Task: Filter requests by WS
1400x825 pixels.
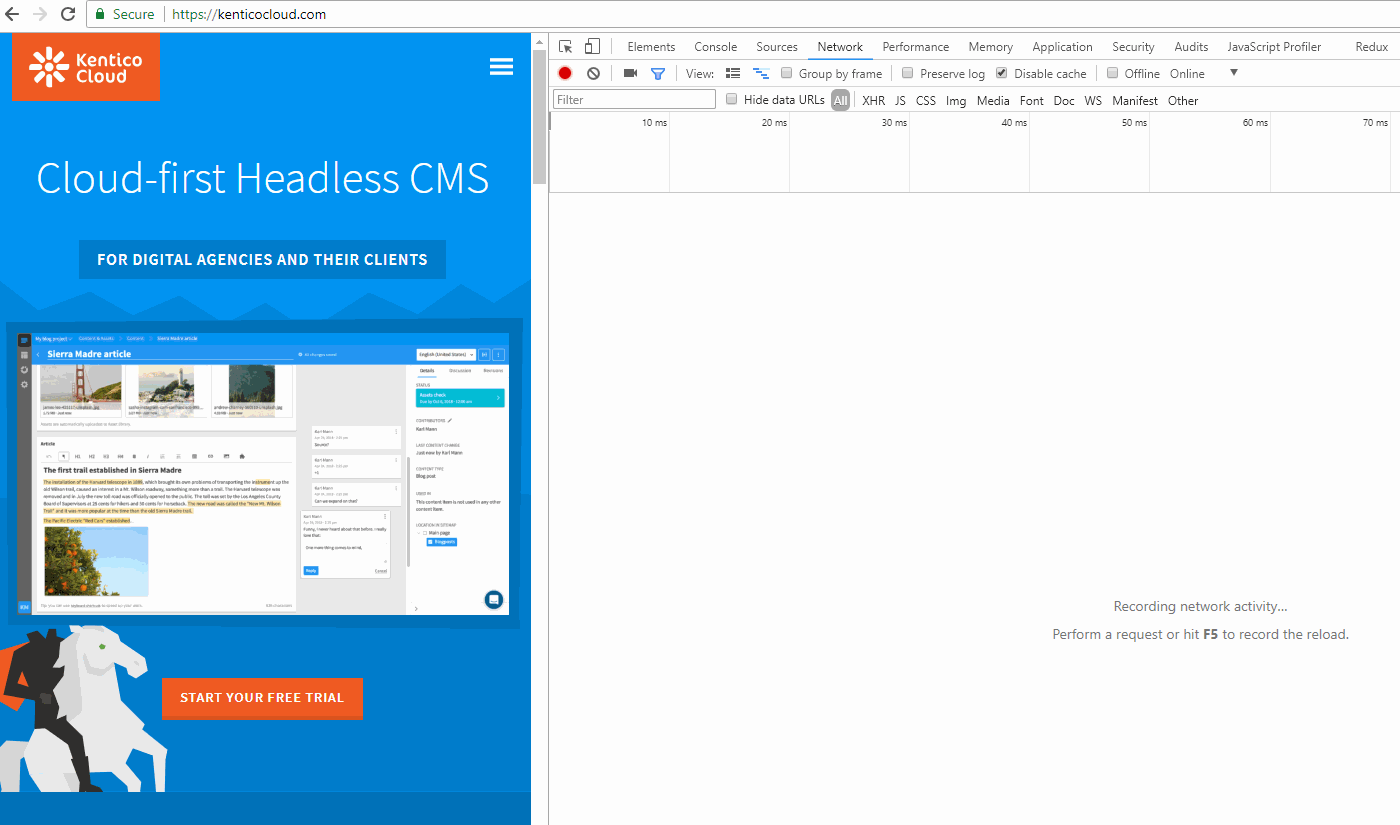Action: [1093, 100]
